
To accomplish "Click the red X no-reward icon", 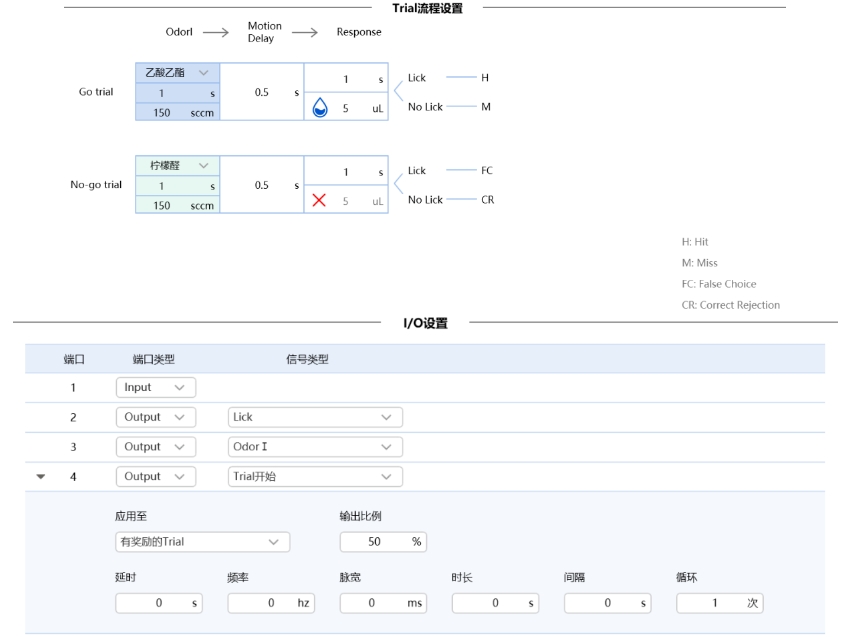I will (320, 201).
